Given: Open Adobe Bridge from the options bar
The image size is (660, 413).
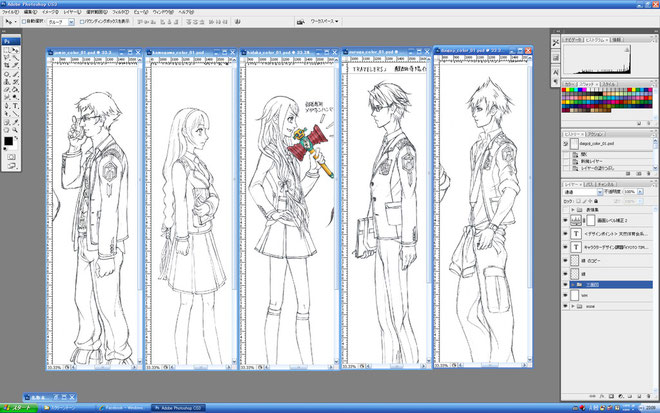Looking at the screenshot, I should [x=301, y=21].
